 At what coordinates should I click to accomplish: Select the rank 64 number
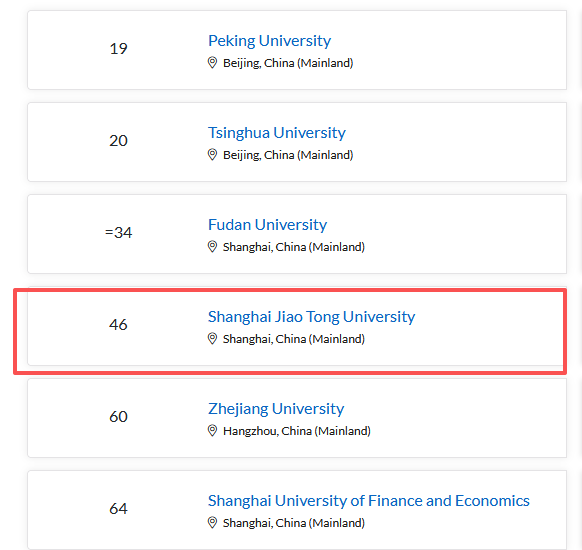pyautogui.click(x=118, y=509)
